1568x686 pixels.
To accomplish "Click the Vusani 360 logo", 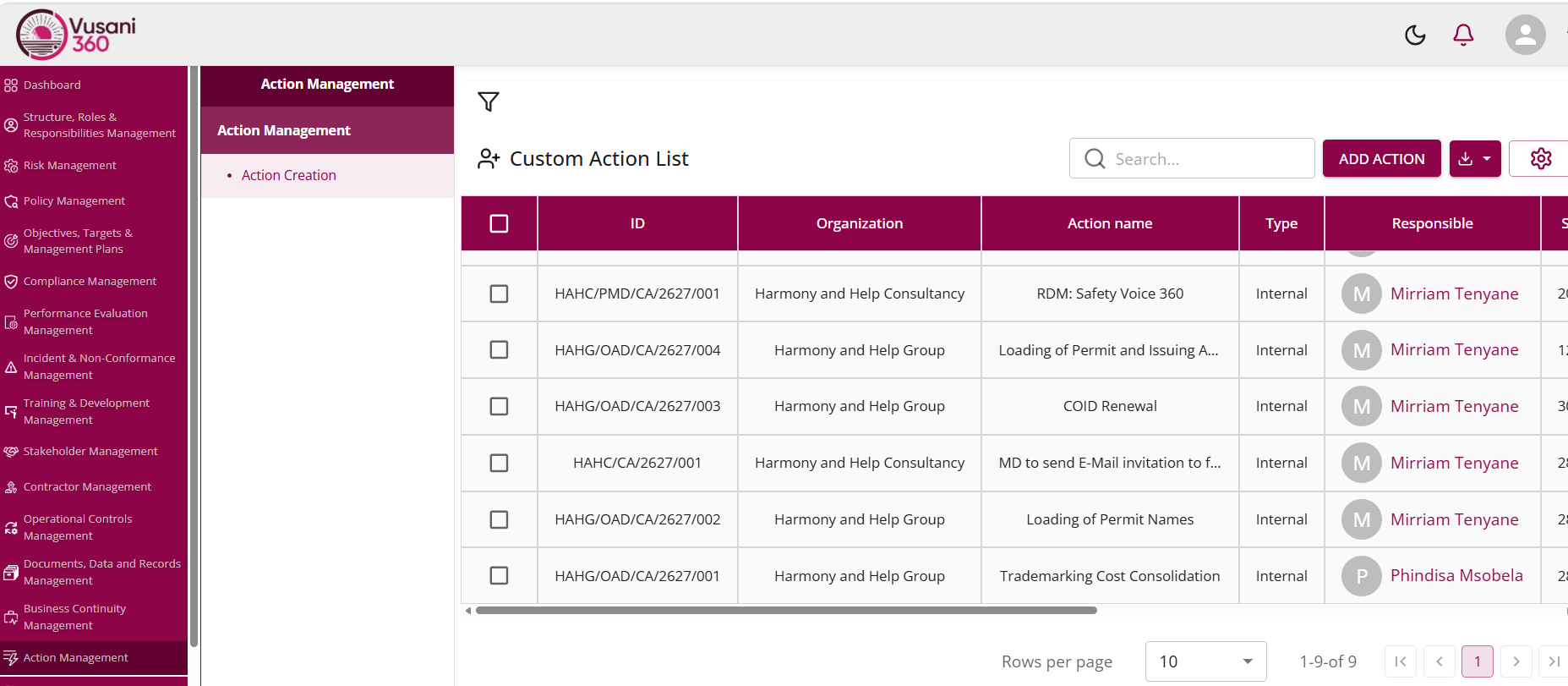I will 76,34.
